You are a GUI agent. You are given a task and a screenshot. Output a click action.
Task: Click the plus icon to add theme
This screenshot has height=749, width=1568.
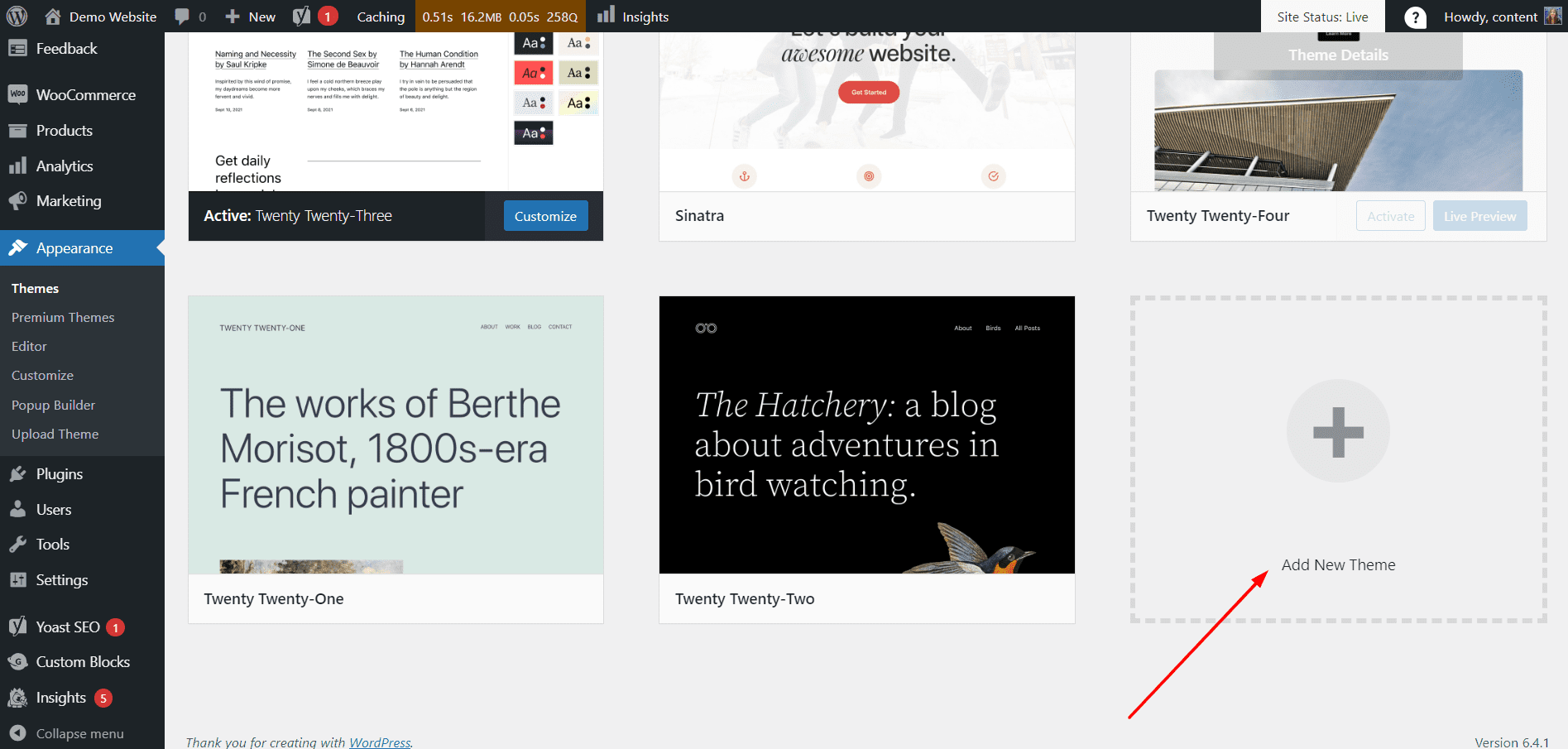(x=1337, y=431)
